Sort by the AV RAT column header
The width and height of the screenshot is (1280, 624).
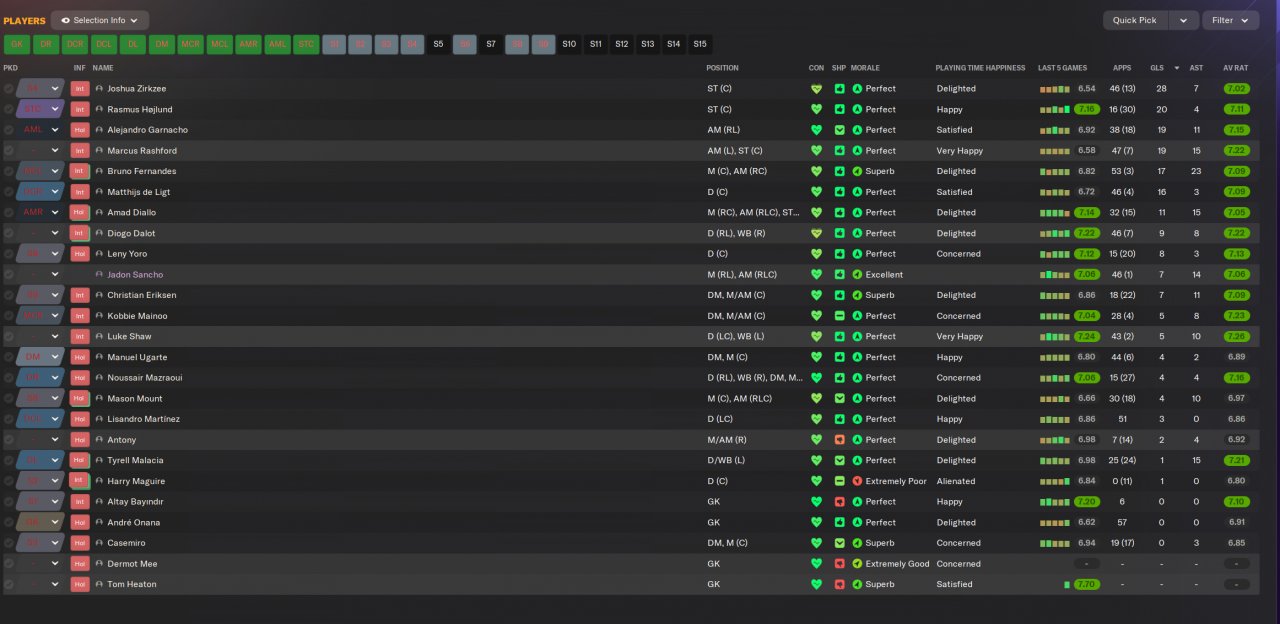click(1236, 68)
